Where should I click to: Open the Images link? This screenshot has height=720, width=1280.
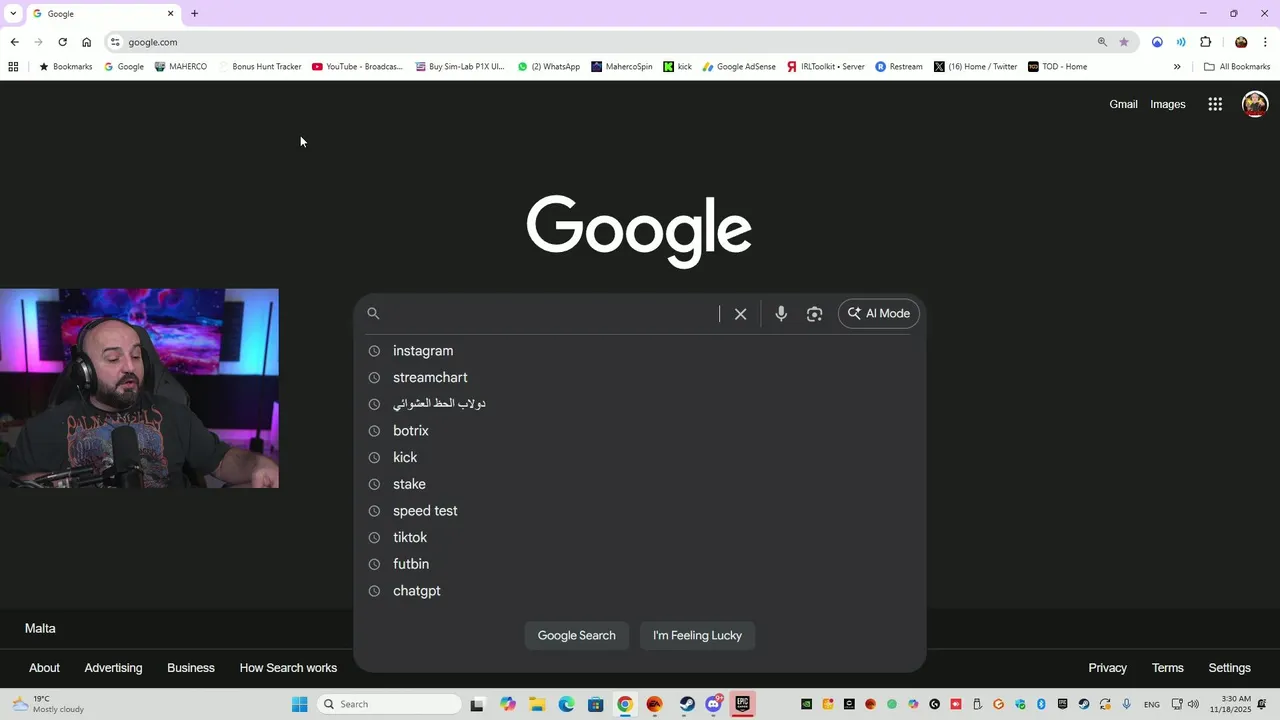tap(1167, 104)
